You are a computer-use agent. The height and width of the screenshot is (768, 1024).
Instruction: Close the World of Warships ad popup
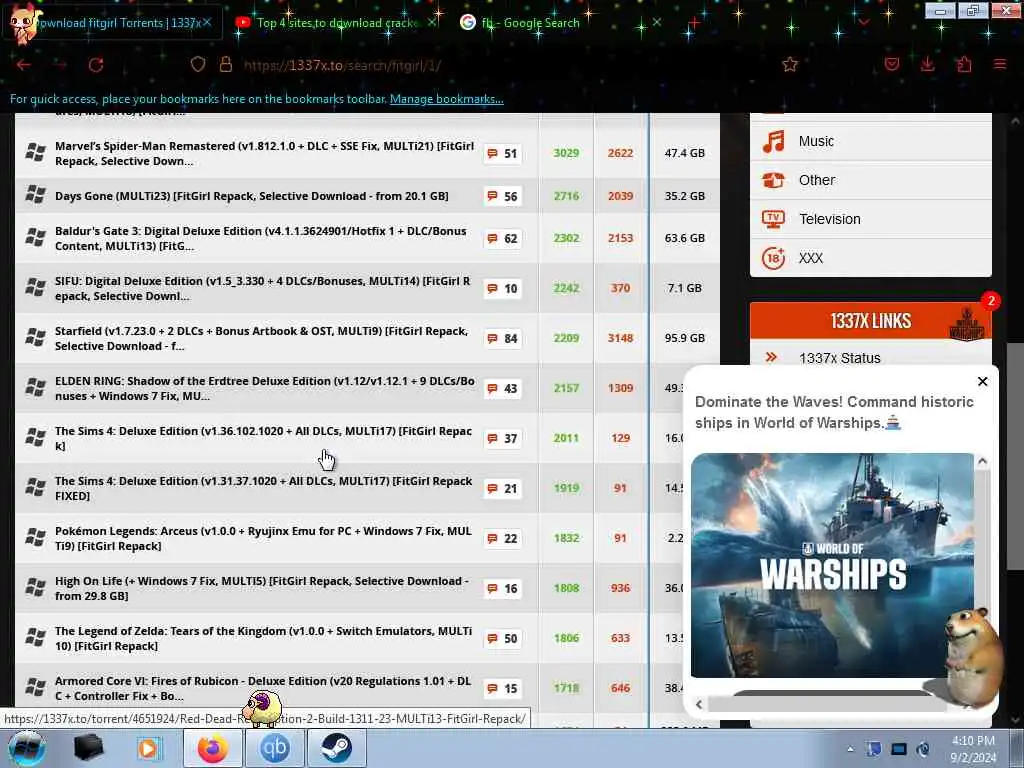pos(982,381)
